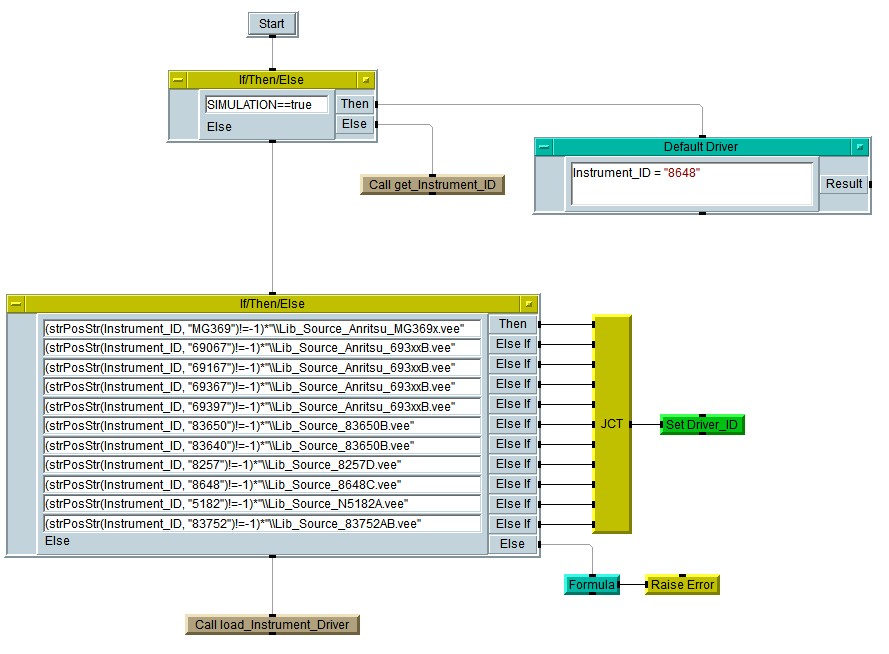This screenshot has width=889, height=654.
Task: Open object menu of the SIMULATION If/Then/Else
Action: [x=179, y=80]
